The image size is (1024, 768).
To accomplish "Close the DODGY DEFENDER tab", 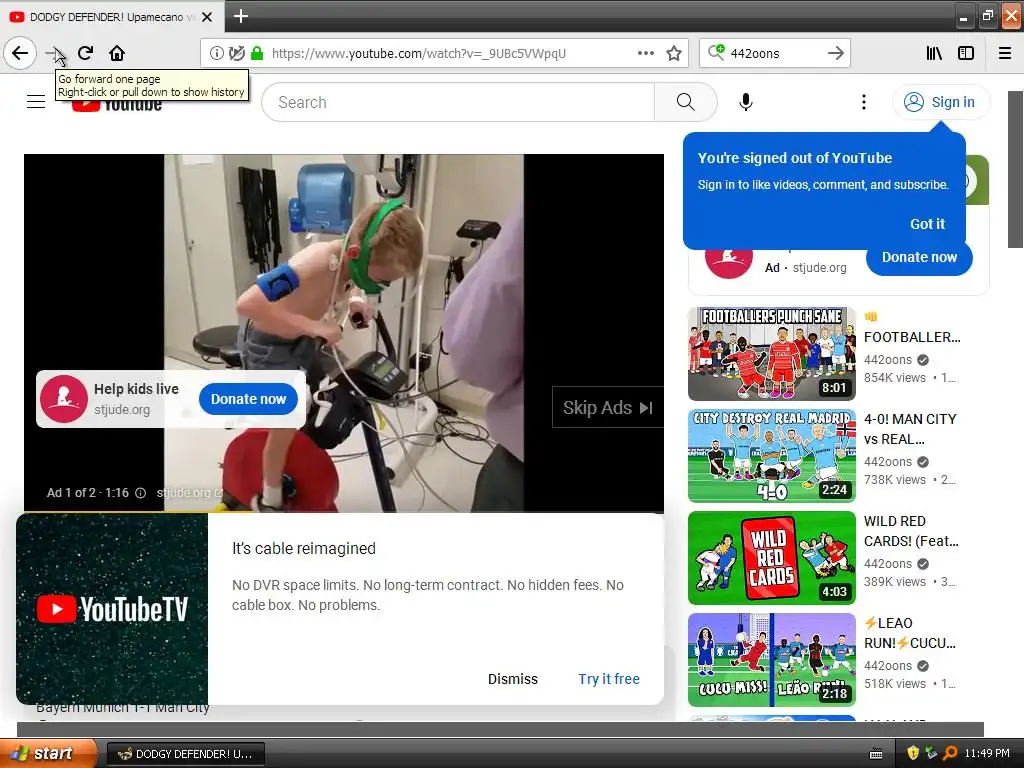I will [x=207, y=17].
